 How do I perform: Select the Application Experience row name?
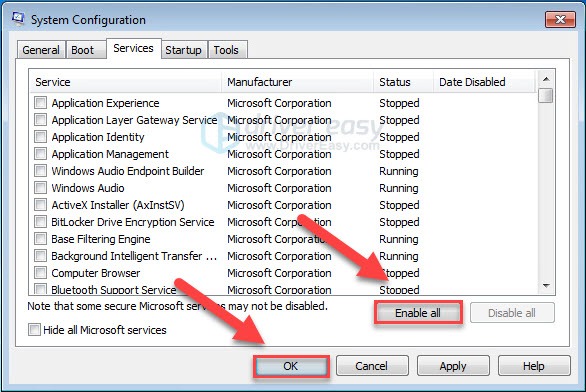coord(105,103)
